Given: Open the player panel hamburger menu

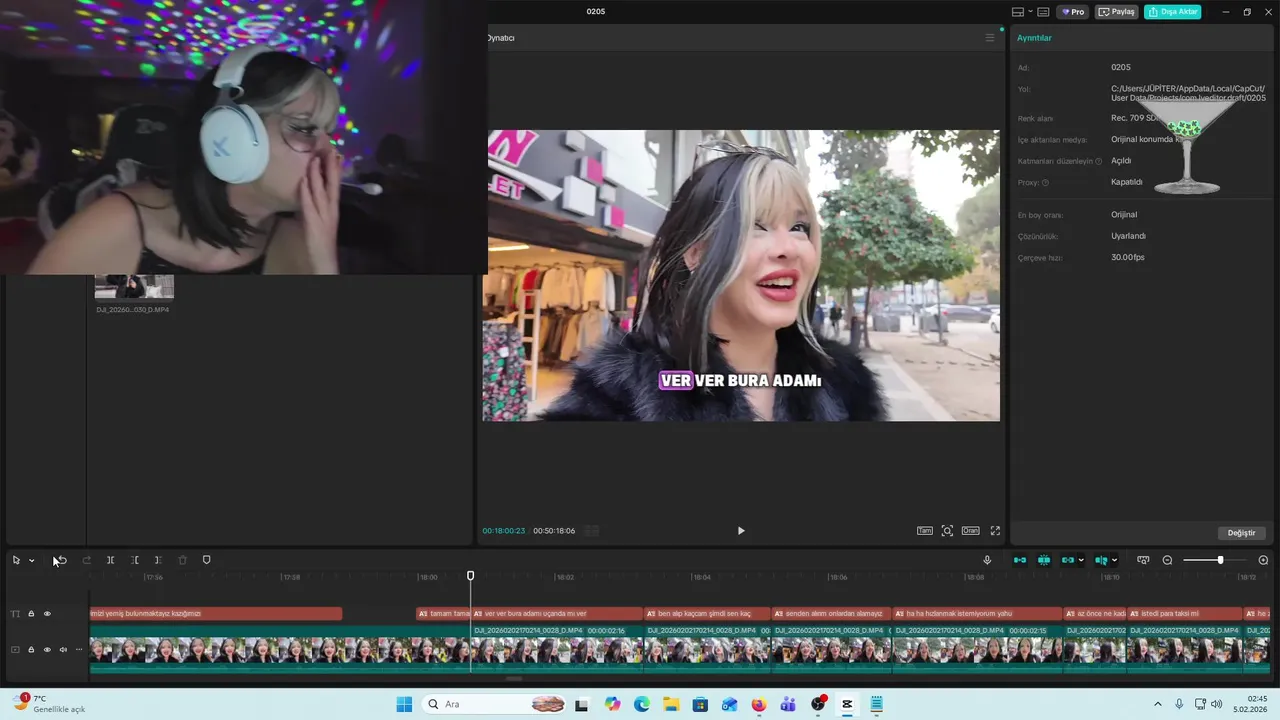Looking at the screenshot, I should pyautogui.click(x=990, y=38).
